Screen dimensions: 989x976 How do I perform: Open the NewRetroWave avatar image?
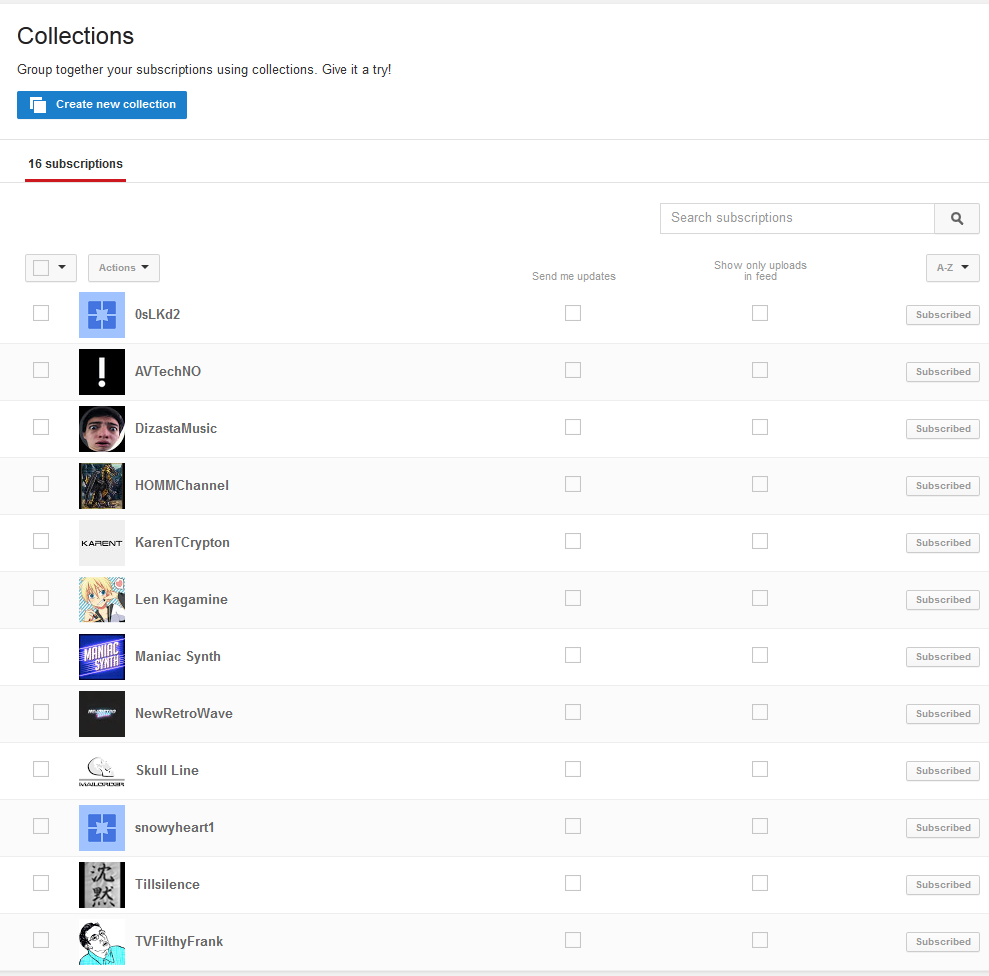[102, 714]
